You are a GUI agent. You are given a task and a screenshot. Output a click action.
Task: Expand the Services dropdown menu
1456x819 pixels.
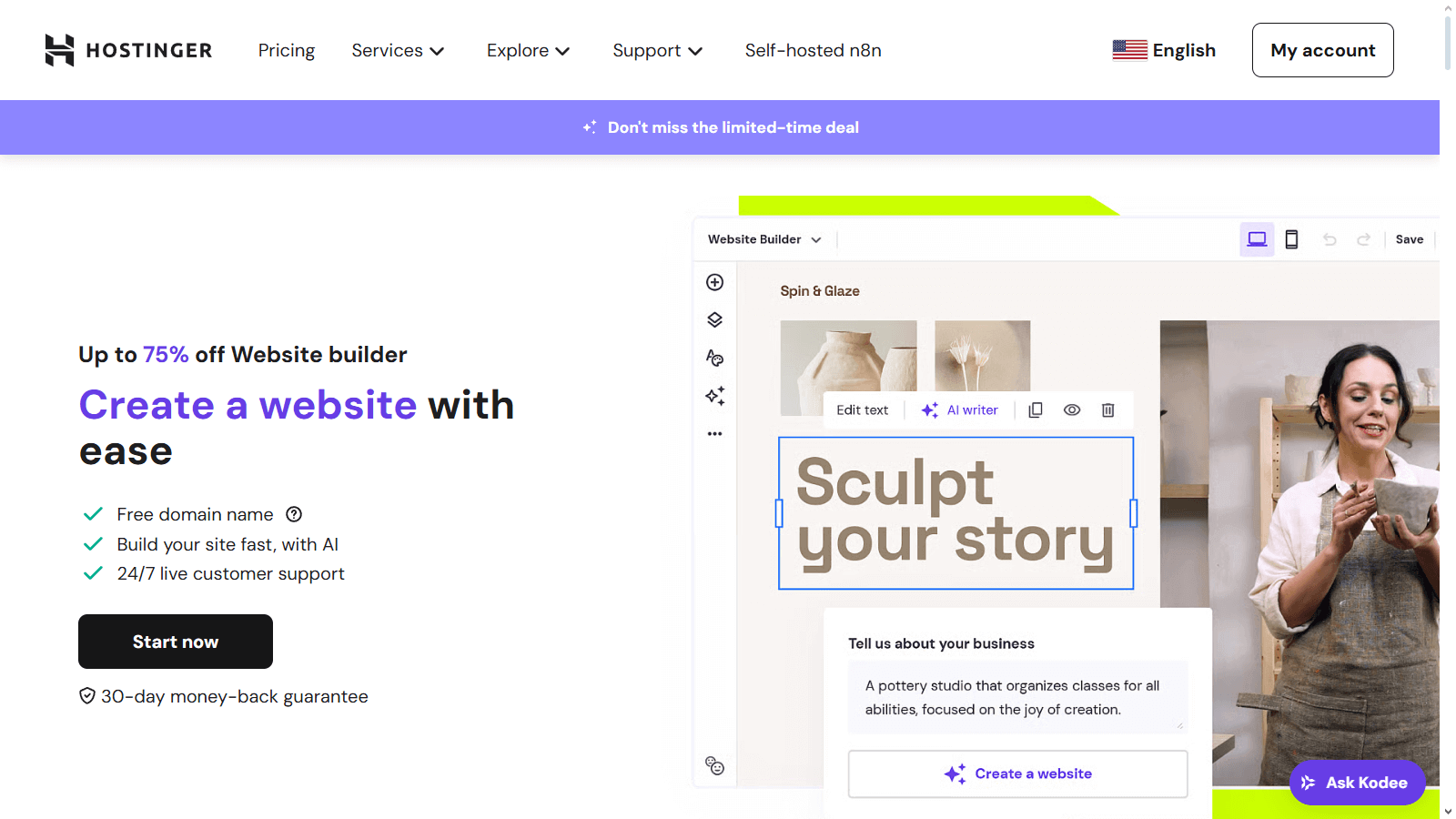coord(398,50)
